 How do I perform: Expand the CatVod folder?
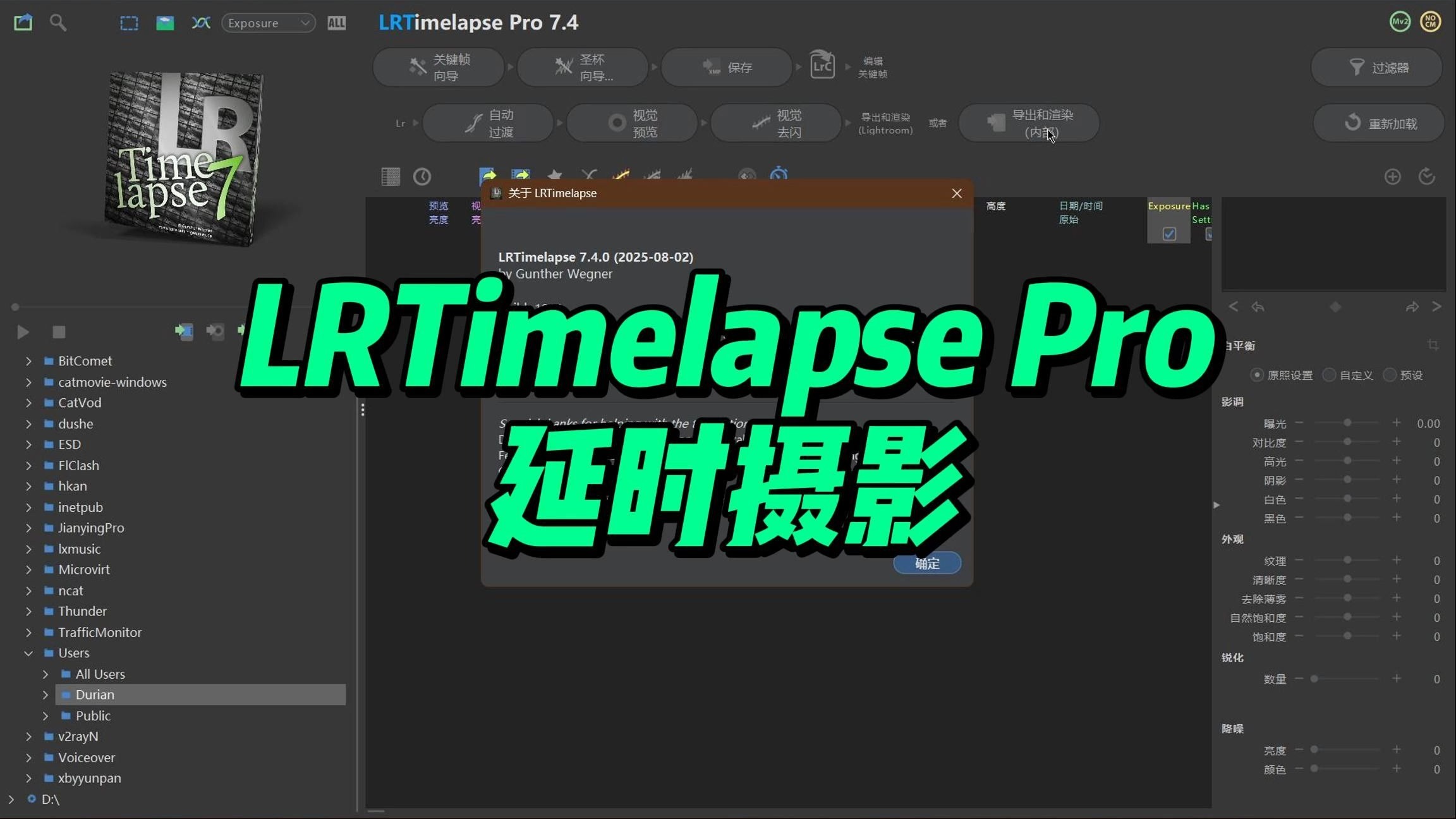click(28, 403)
